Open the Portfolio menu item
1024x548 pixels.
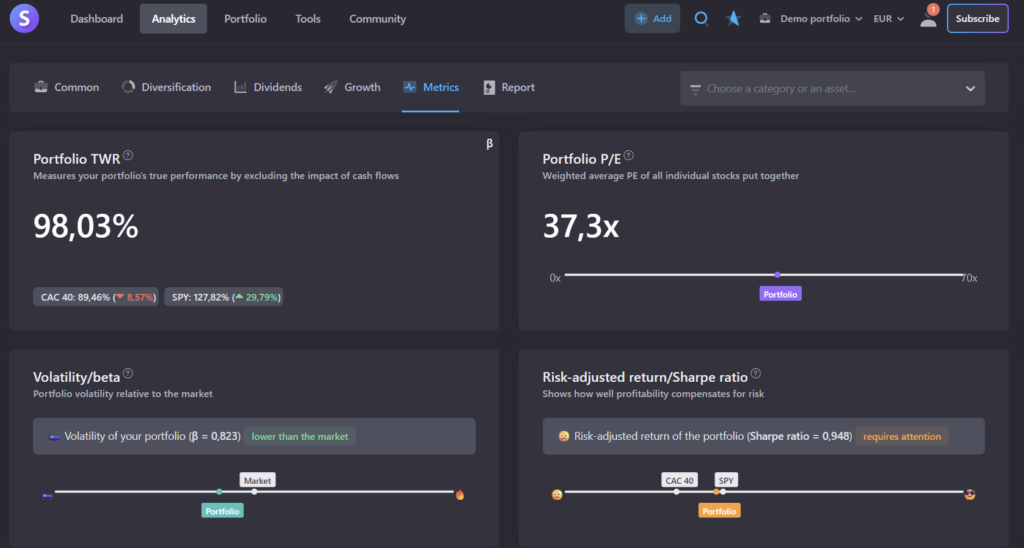(245, 18)
